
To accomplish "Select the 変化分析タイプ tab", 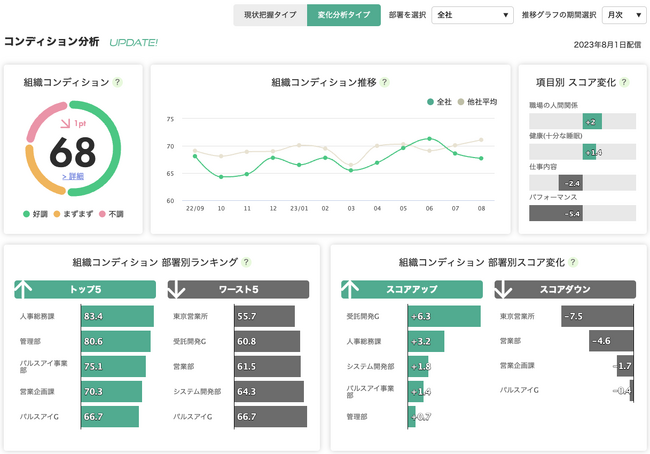I will coord(344,15).
